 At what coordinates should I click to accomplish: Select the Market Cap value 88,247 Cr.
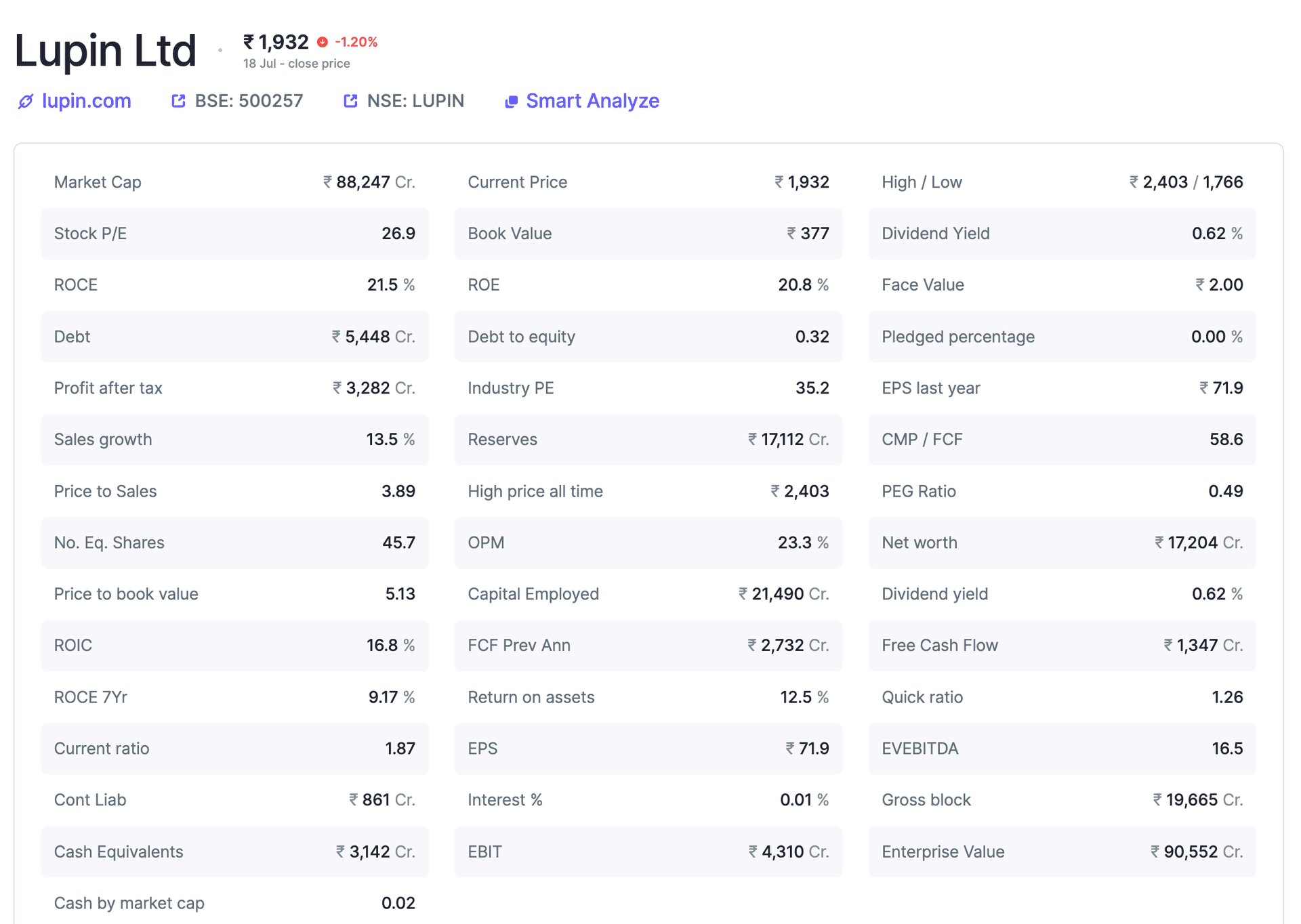coord(369,182)
